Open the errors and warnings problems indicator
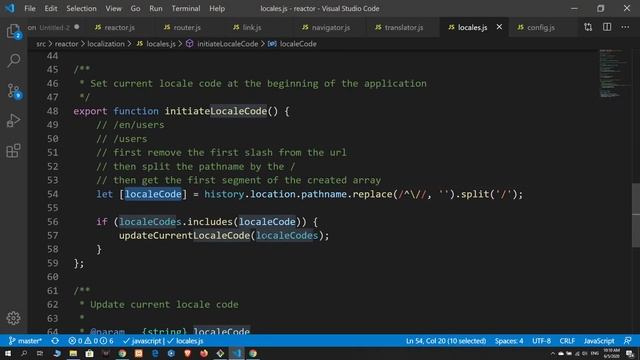 (x=91, y=341)
